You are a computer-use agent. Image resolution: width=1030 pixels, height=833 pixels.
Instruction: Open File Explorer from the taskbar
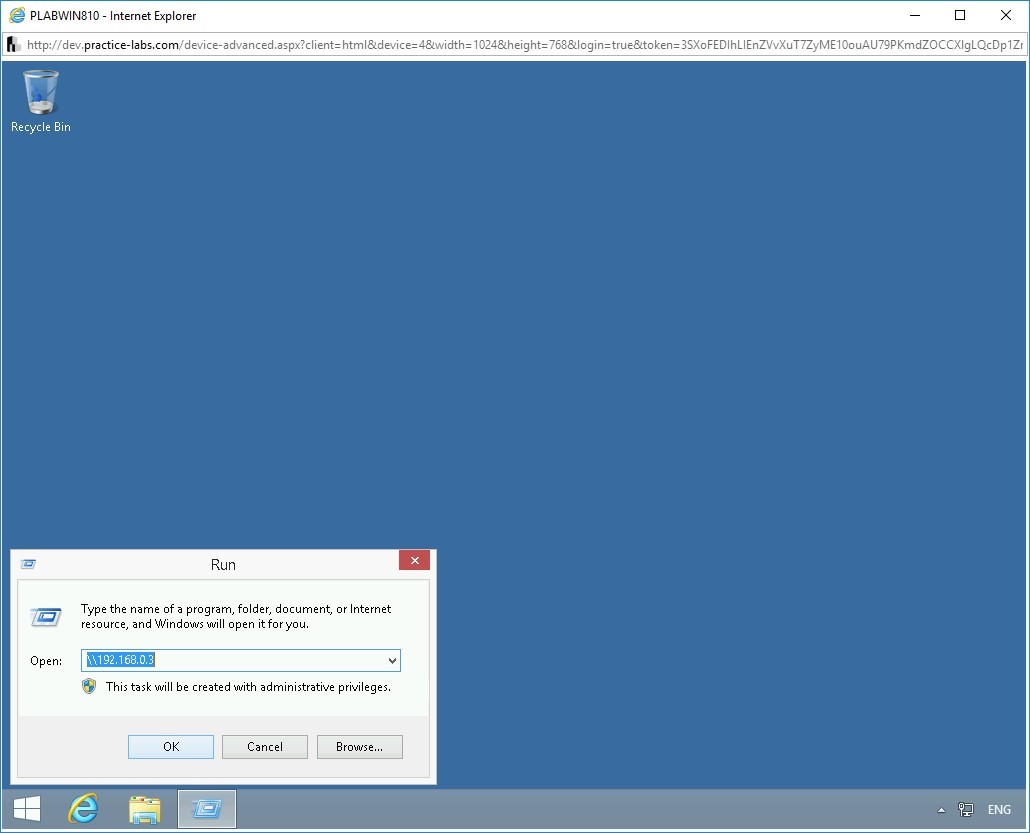(145, 809)
